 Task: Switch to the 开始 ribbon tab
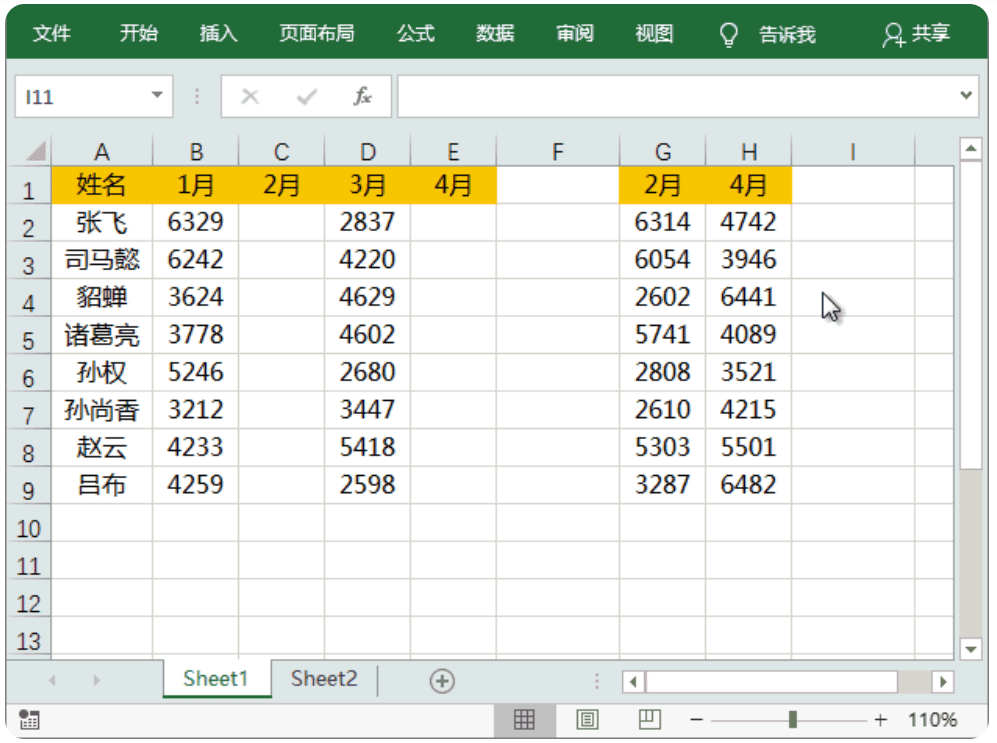(139, 33)
